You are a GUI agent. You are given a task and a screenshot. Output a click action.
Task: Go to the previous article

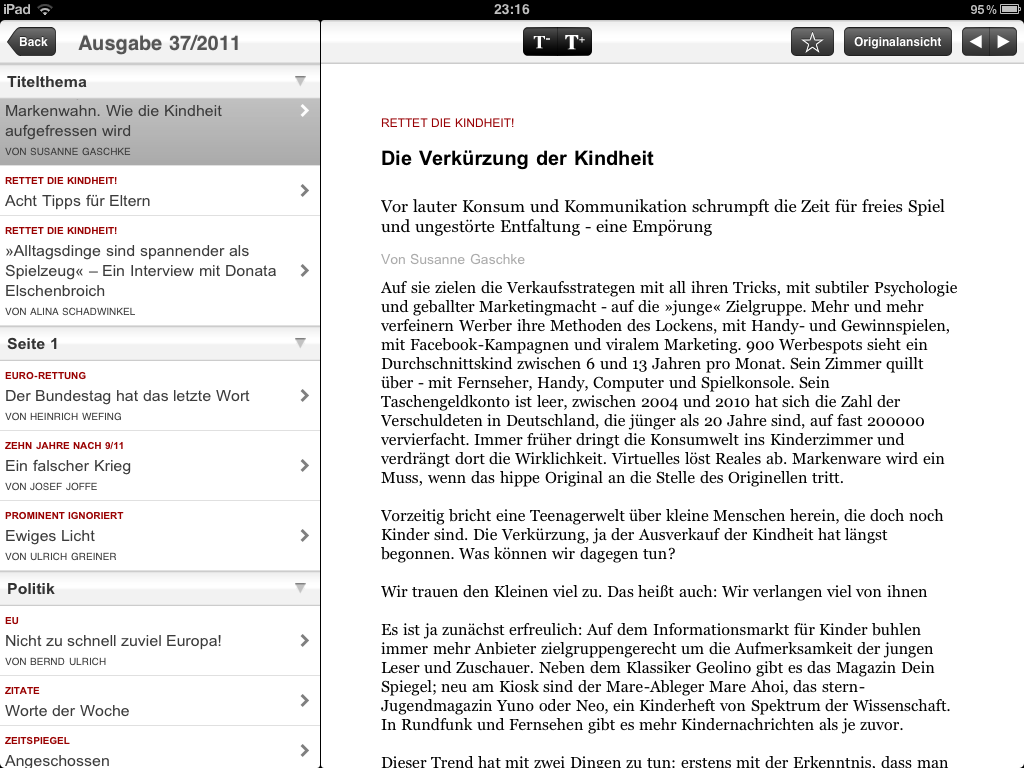click(x=976, y=42)
